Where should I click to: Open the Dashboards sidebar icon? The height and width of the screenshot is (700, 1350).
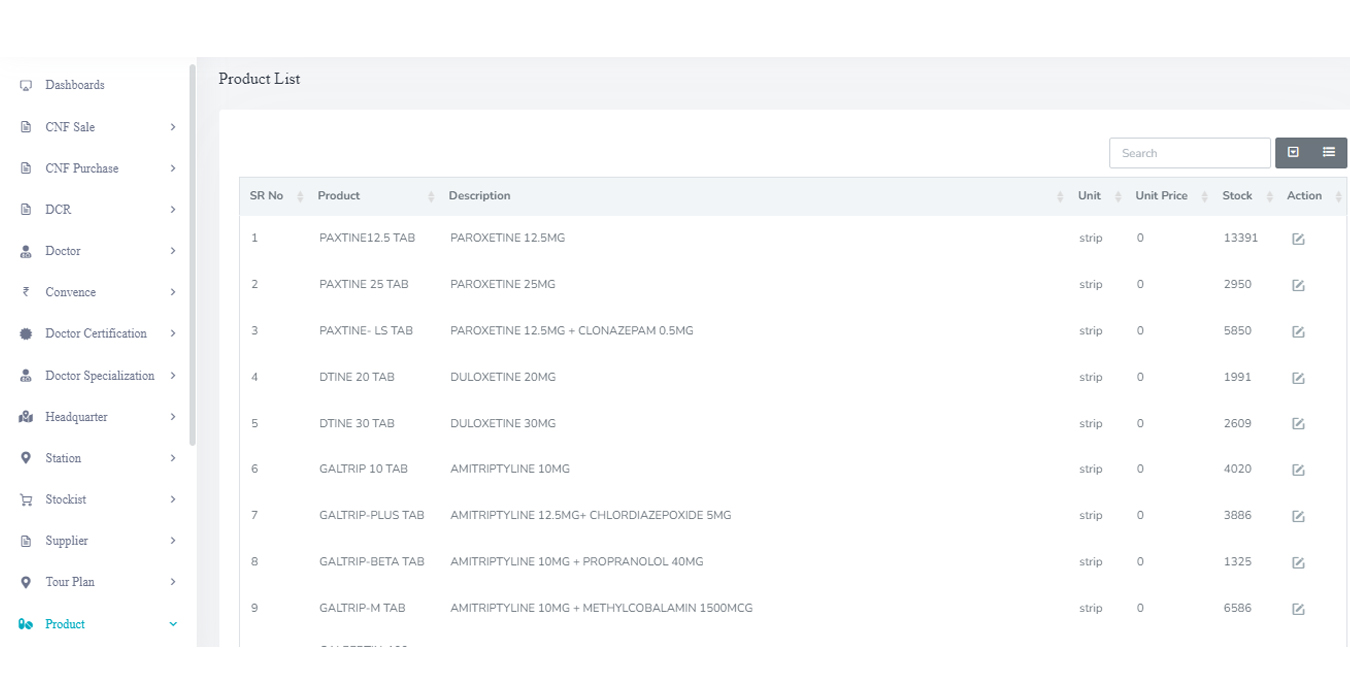[25, 85]
